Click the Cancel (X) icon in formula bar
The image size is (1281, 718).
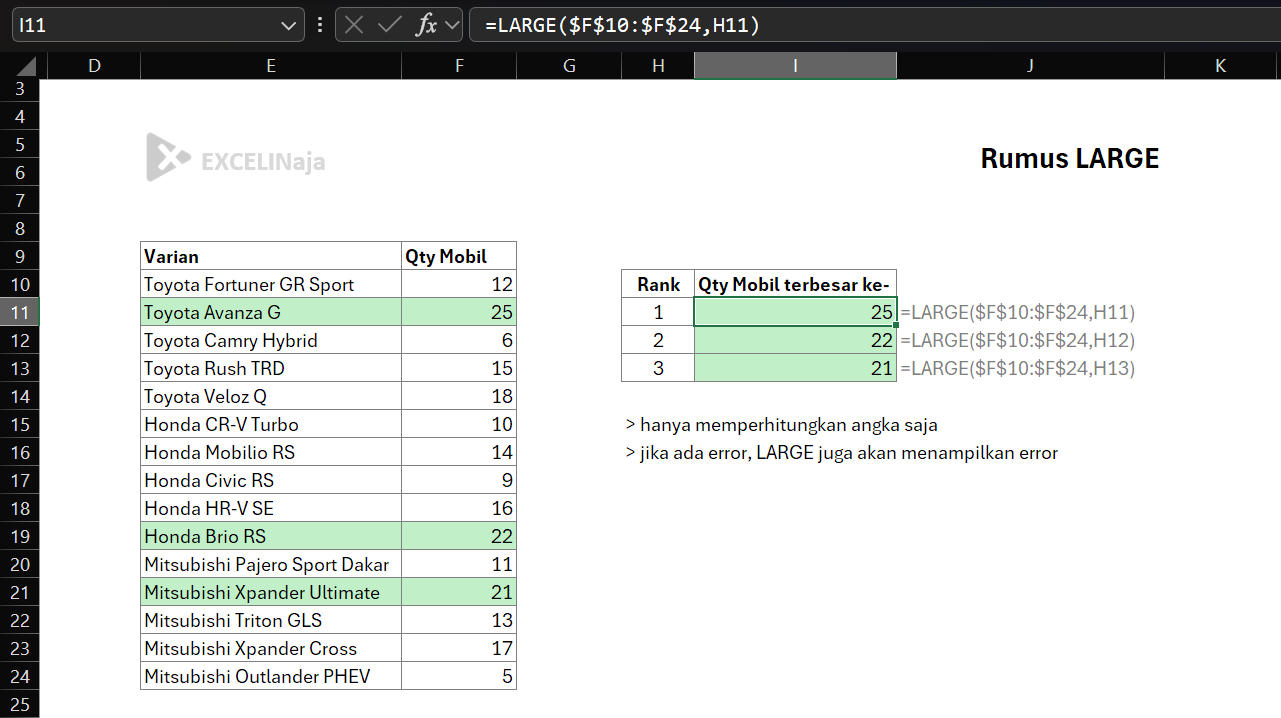354,25
